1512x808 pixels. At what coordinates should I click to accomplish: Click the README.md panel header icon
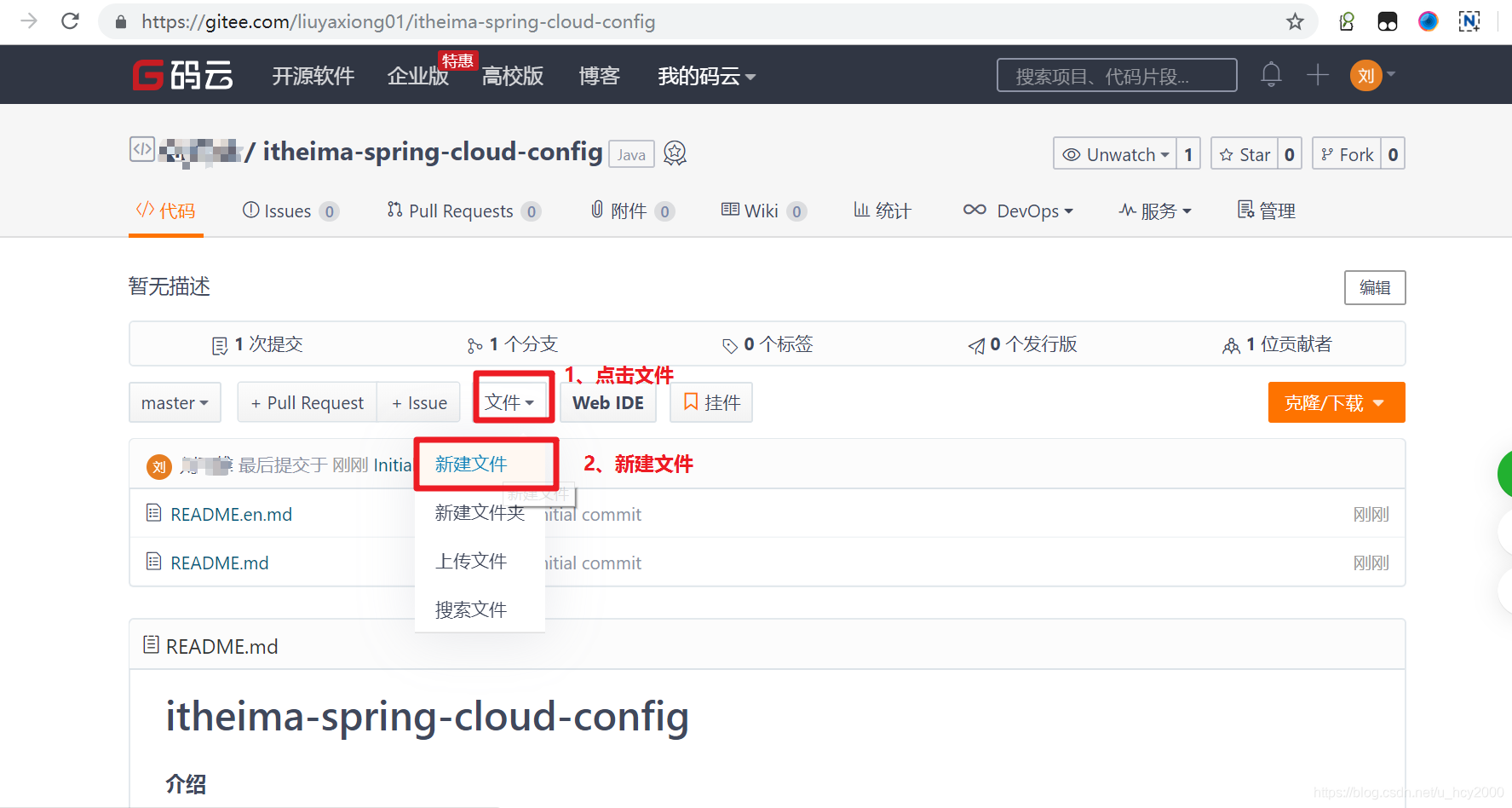click(x=152, y=645)
